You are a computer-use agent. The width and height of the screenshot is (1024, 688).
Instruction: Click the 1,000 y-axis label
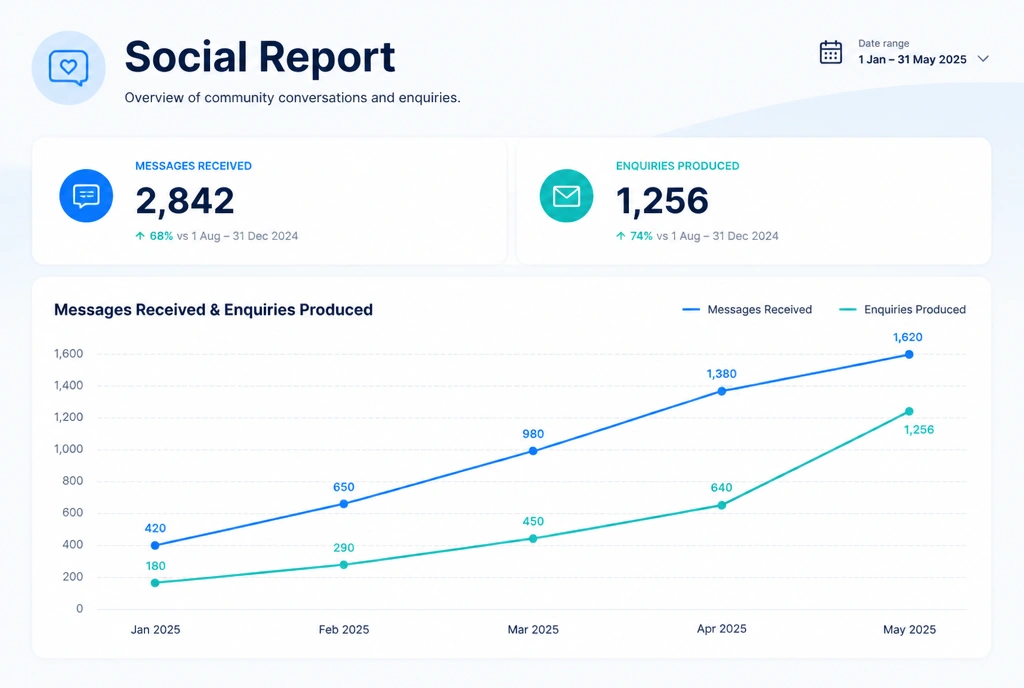[69, 449]
